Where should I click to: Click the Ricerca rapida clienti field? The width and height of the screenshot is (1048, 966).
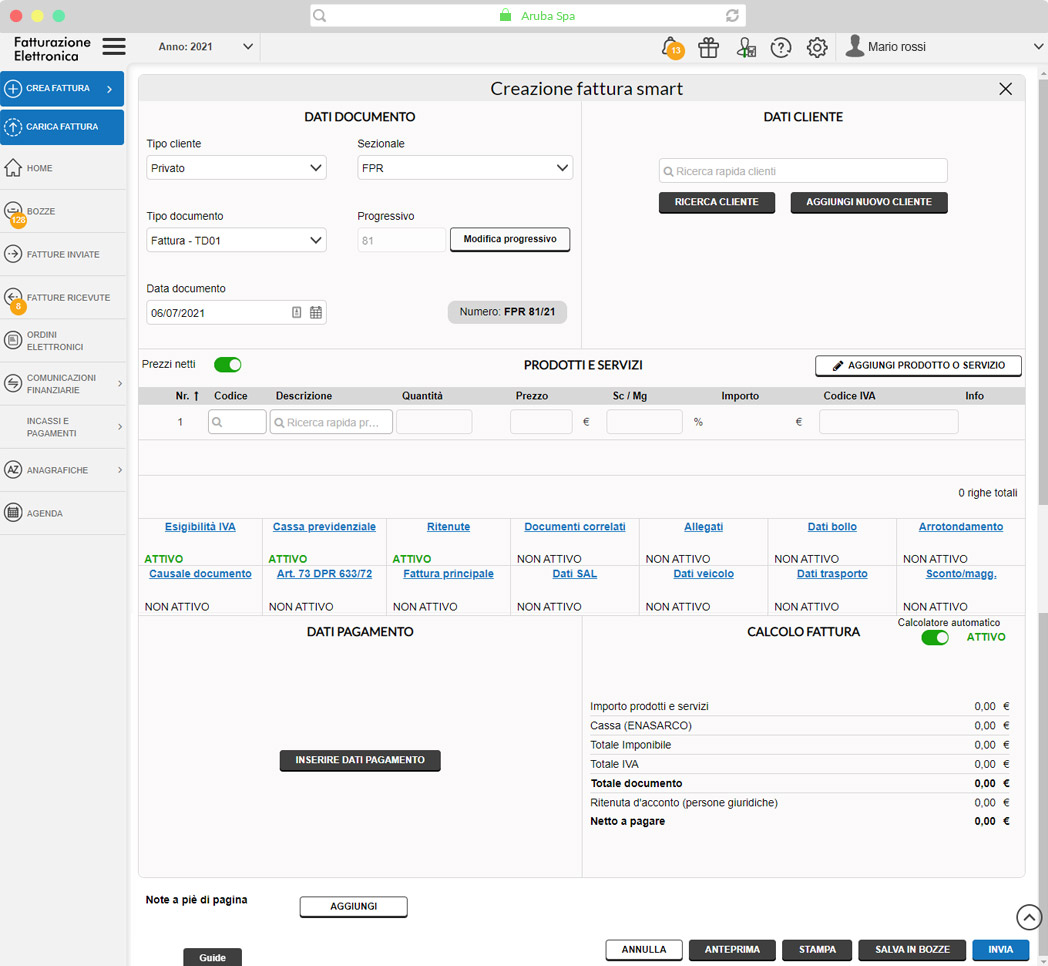[x=803, y=171]
